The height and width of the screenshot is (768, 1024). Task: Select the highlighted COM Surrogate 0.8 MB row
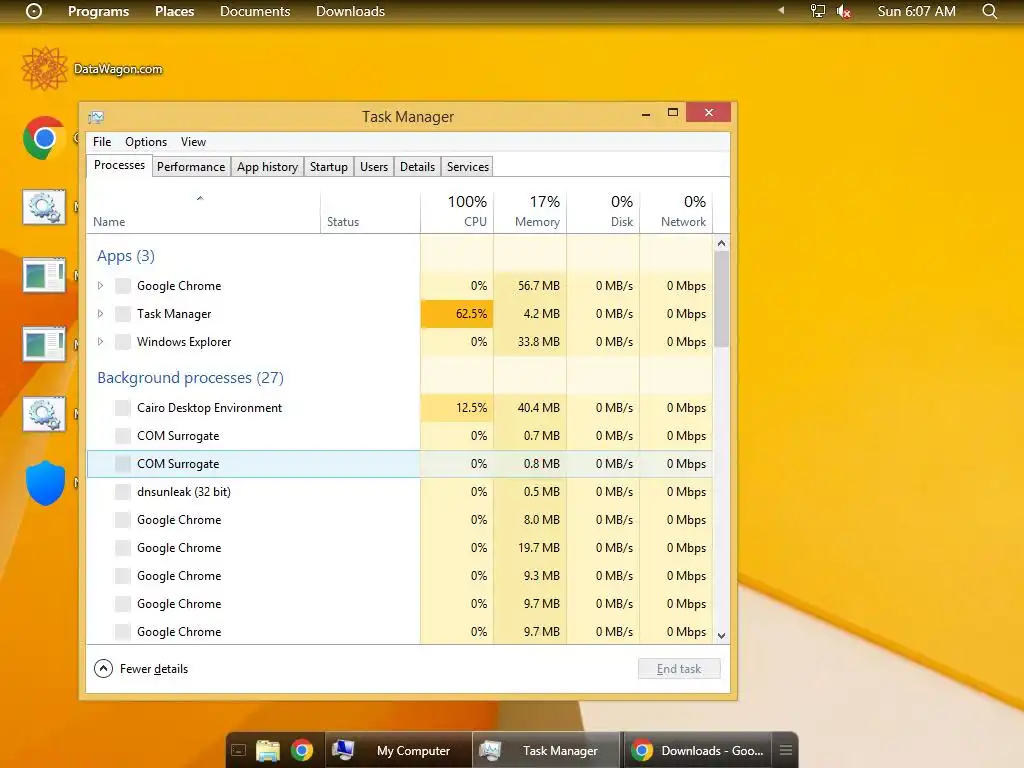coord(400,464)
